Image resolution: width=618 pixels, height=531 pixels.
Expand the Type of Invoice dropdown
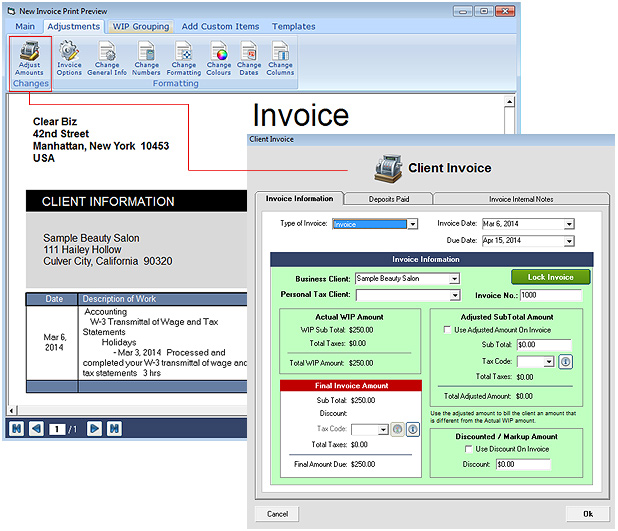(412, 224)
